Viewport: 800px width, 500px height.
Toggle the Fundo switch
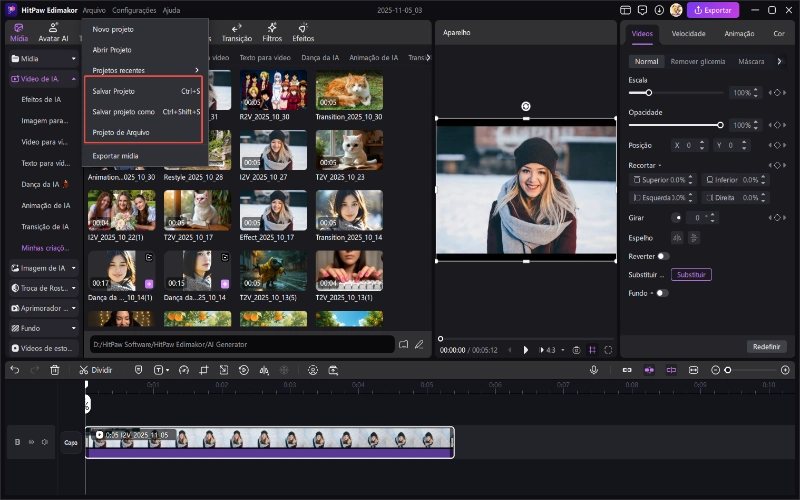(x=662, y=293)
